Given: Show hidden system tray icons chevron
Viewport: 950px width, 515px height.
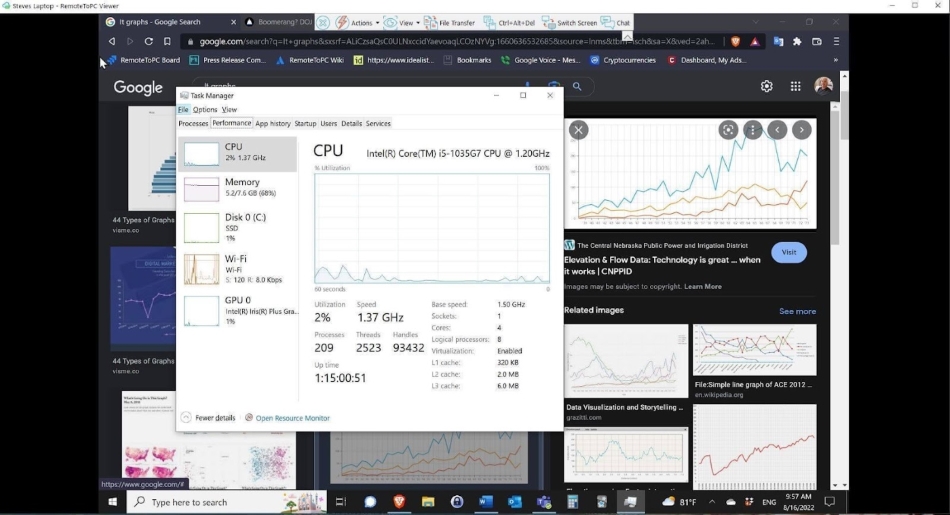Looking at the screenshot, I should point(712,502).
